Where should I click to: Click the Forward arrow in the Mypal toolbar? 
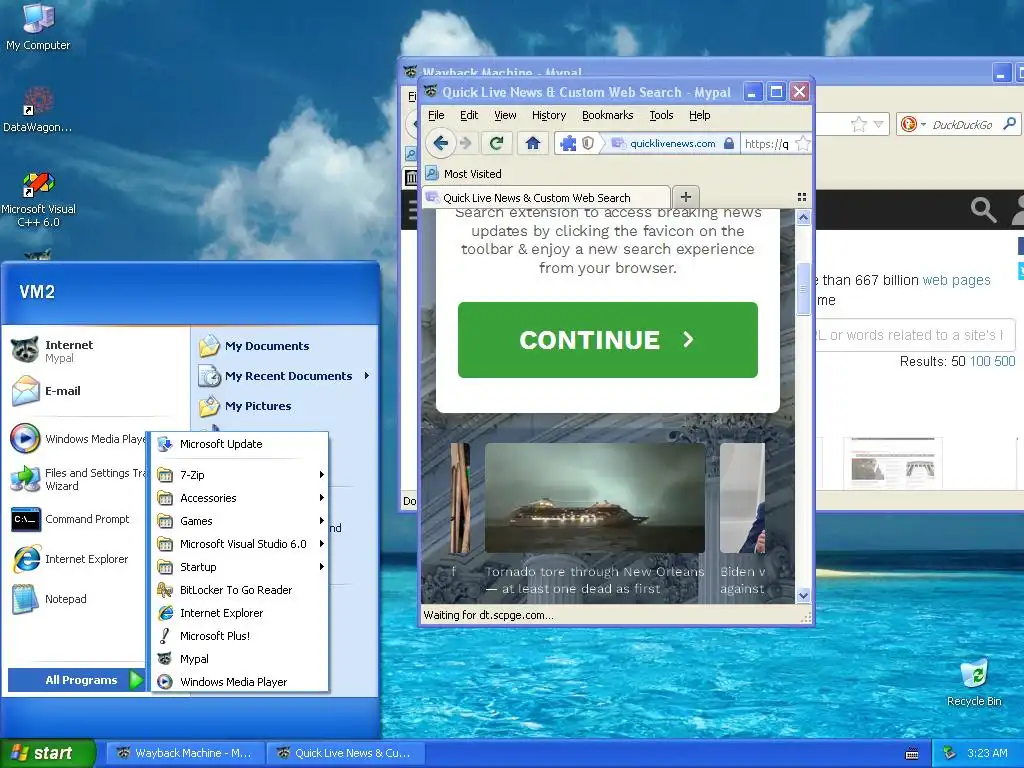466,143
